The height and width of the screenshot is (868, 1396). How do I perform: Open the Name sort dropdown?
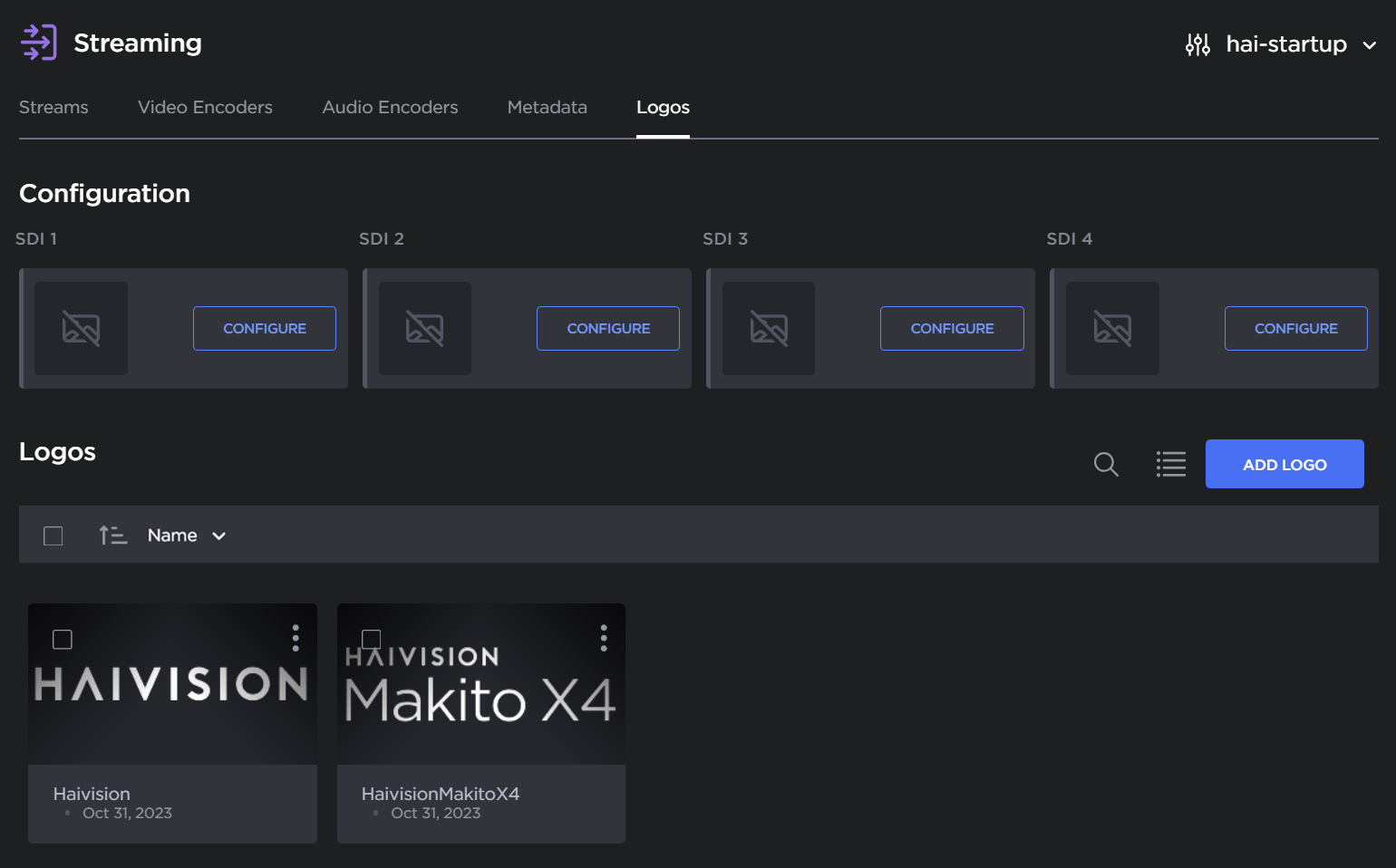click(187, 535)
